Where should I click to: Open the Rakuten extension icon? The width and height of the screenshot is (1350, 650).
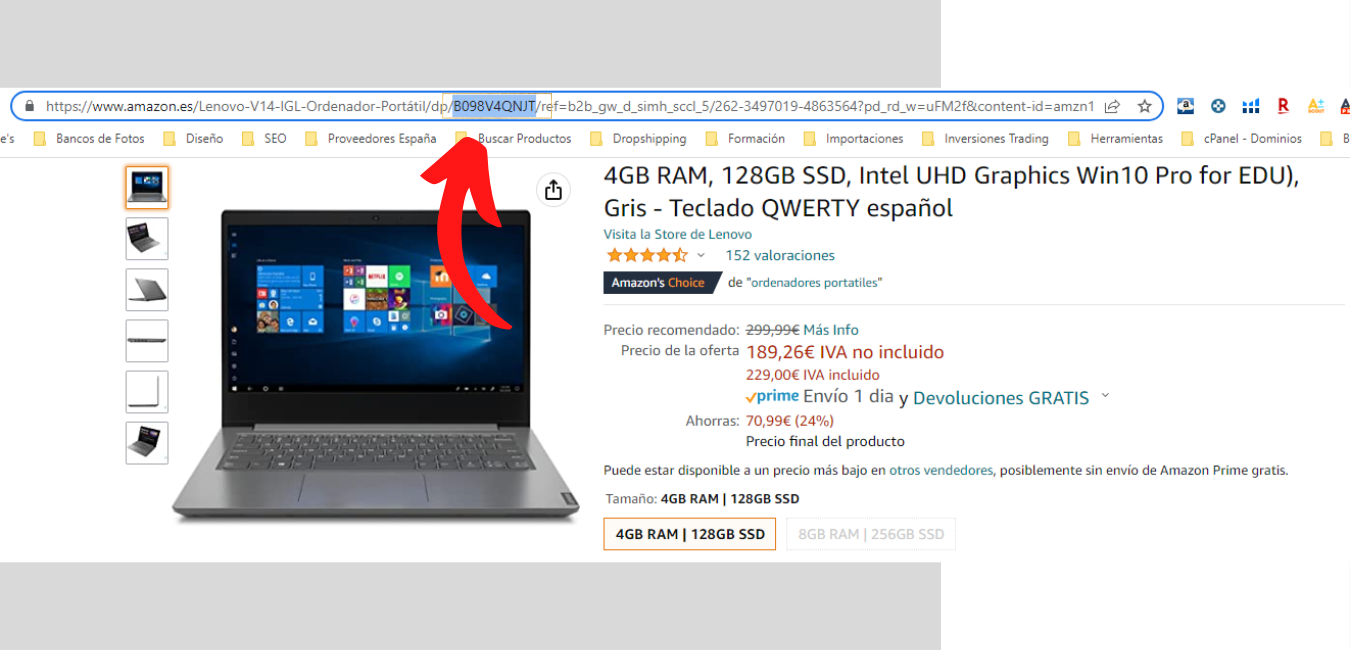click(1283, 106)
